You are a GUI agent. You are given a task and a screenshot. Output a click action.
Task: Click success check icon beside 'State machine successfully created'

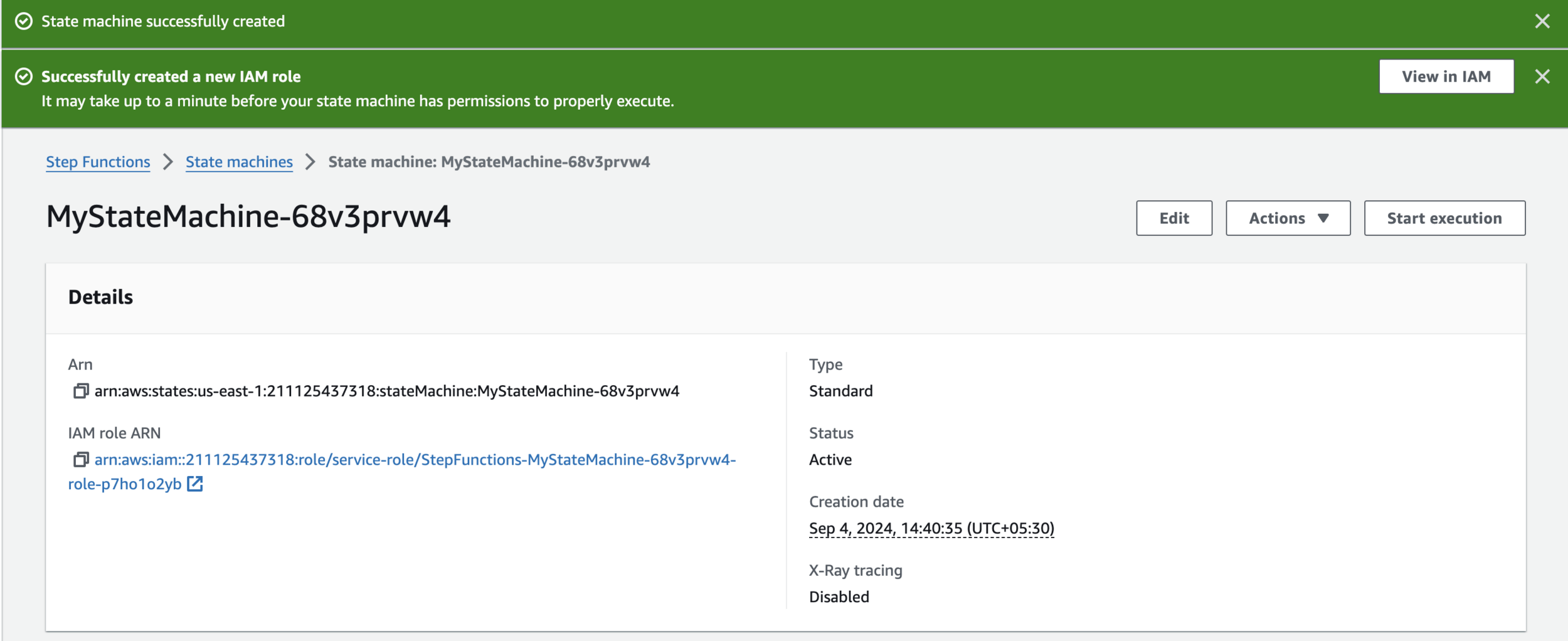[24, 21]
